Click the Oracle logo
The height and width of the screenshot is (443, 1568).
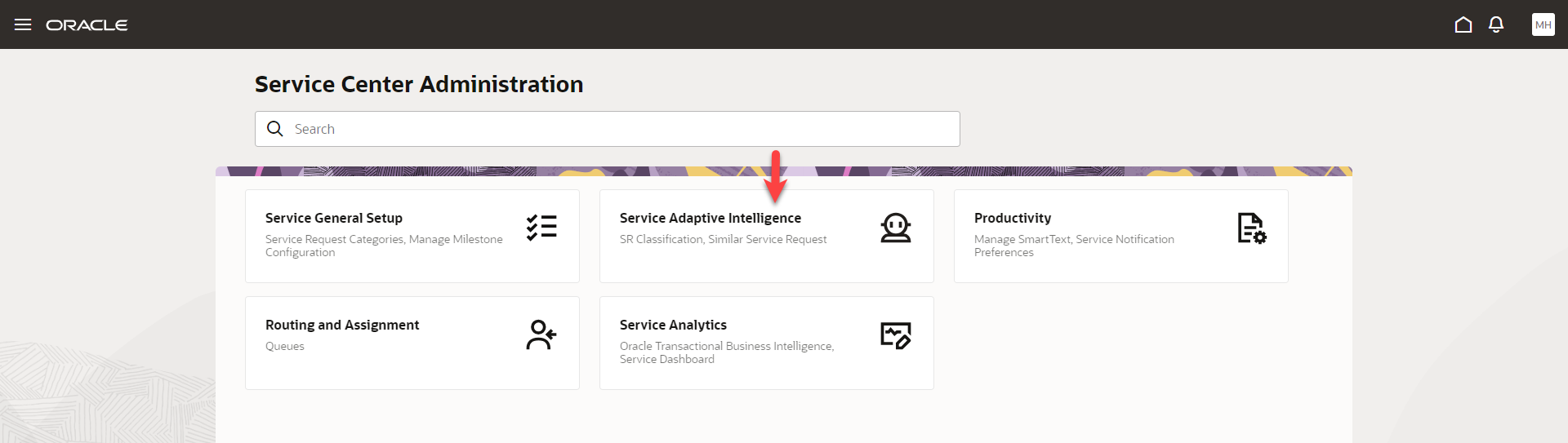(x=87, y=25)
